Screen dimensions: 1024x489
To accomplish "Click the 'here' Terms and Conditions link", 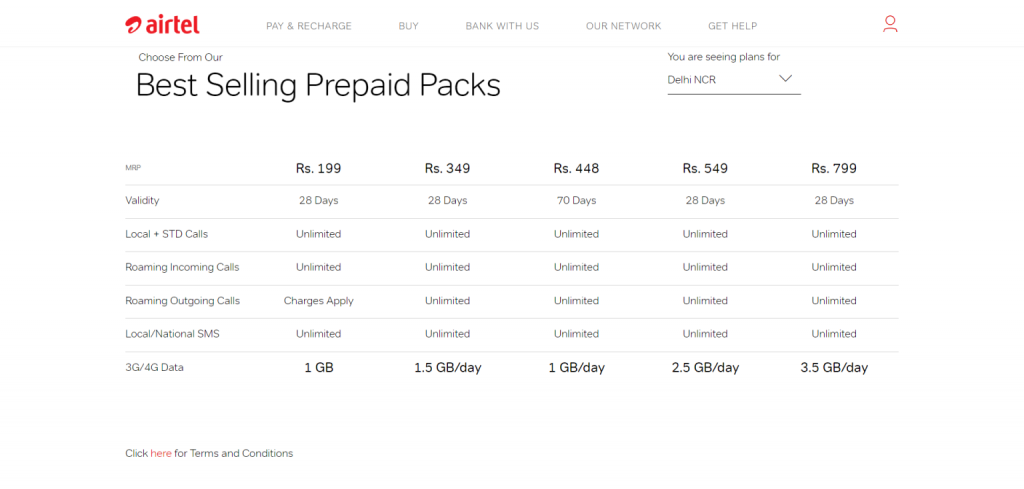I will tap(161, 453).
